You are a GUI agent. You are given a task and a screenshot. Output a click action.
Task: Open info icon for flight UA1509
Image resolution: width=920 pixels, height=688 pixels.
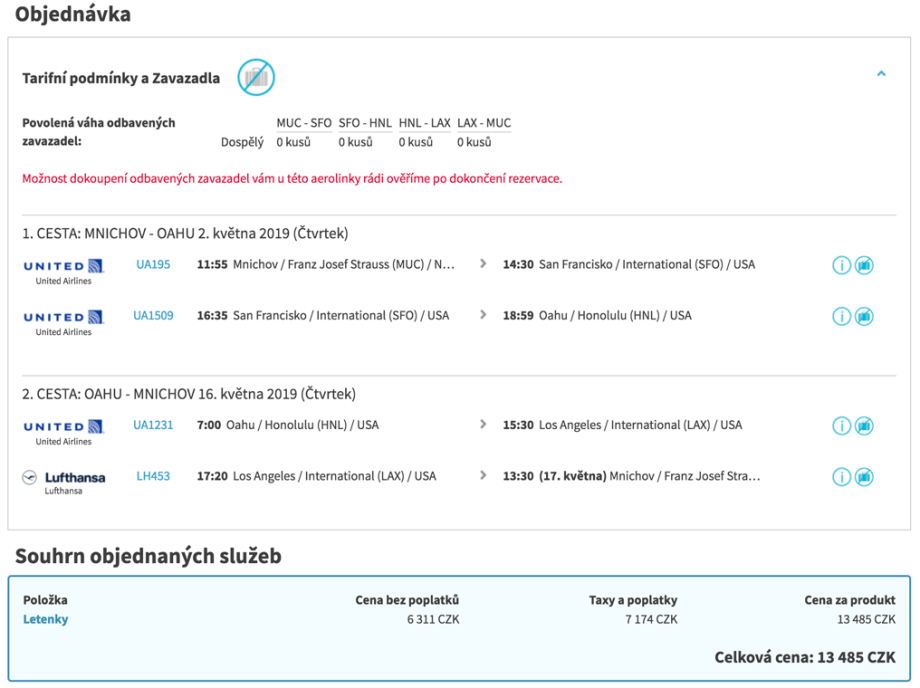click(x=841, y=316)
